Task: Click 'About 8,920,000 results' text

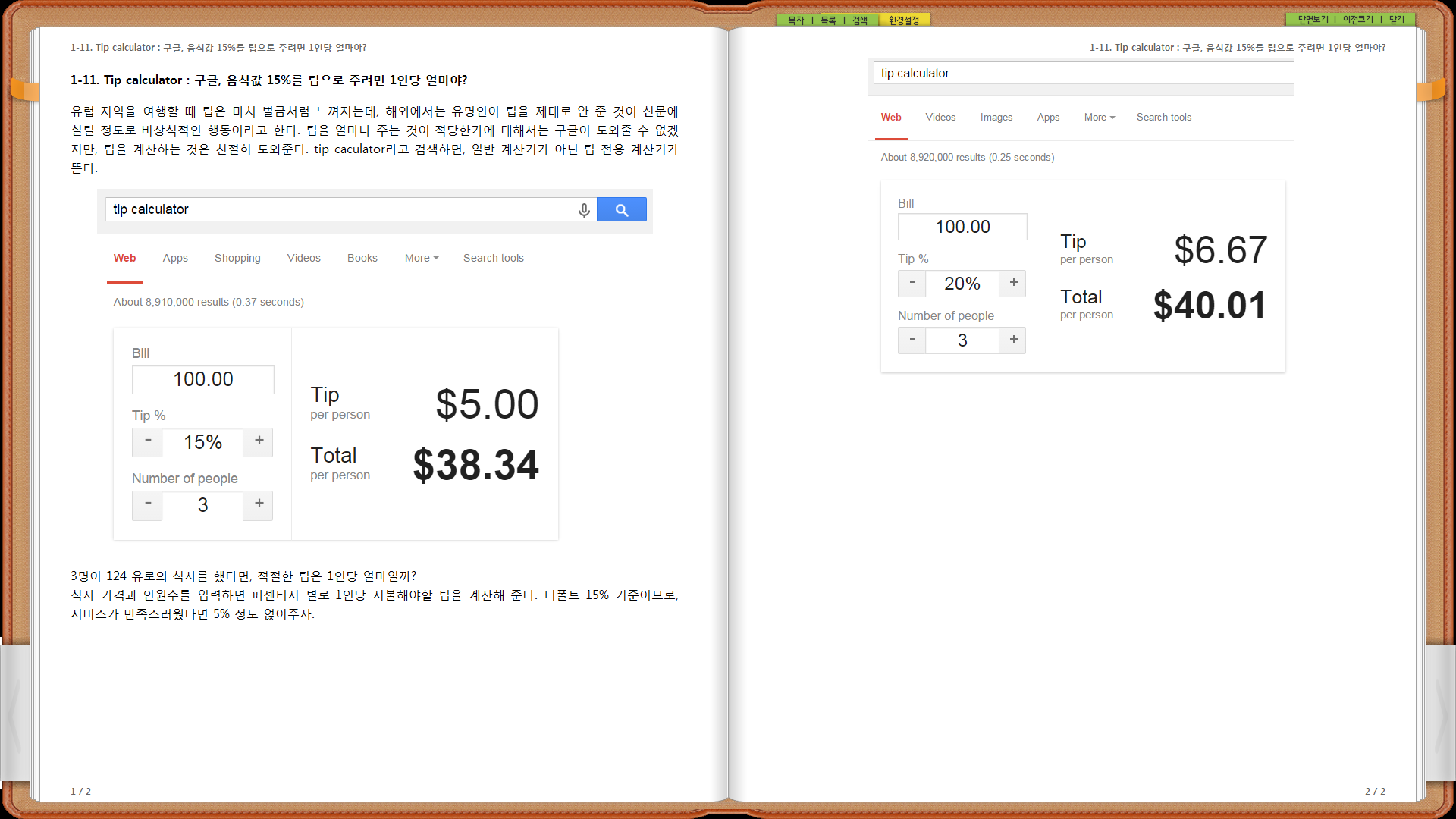Action: [967, 158]
